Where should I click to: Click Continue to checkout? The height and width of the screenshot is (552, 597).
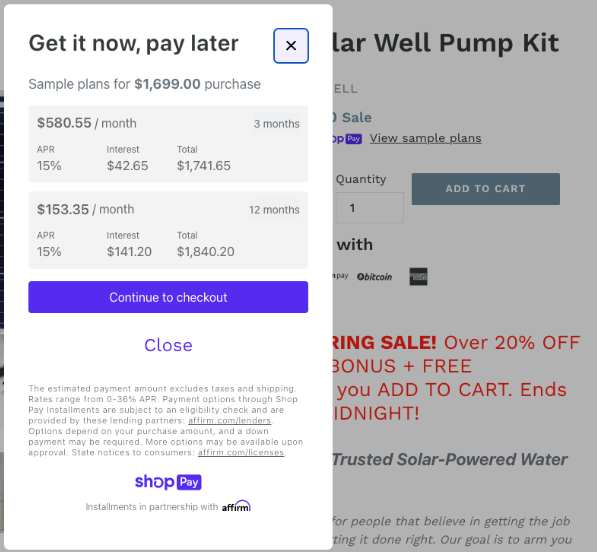[168, 297]
